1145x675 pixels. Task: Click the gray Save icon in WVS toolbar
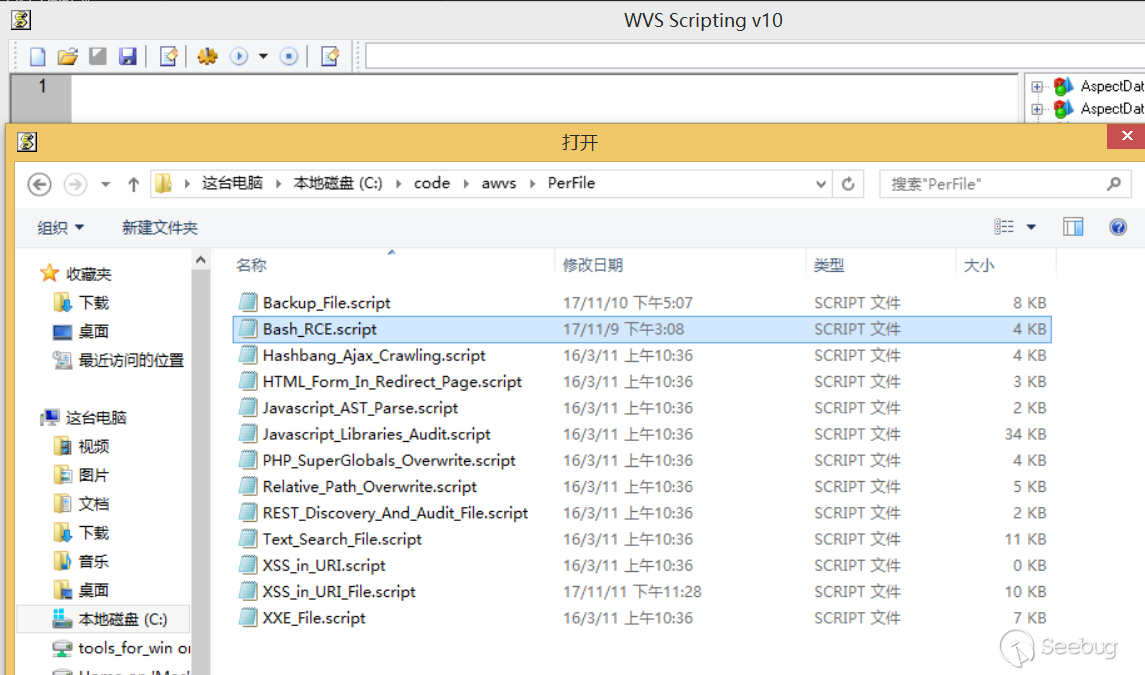98,56
